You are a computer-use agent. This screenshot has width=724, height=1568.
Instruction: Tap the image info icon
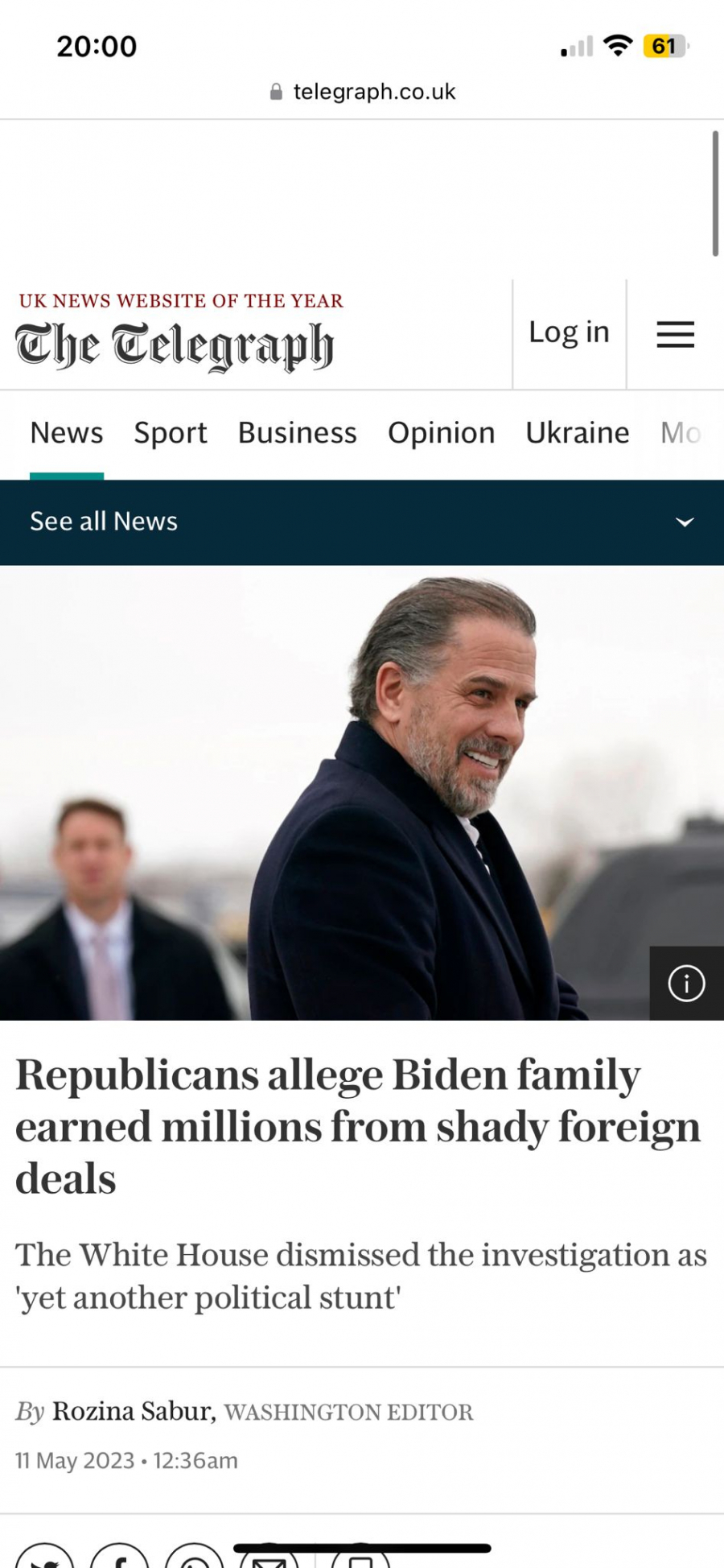[x=686, y=984]
